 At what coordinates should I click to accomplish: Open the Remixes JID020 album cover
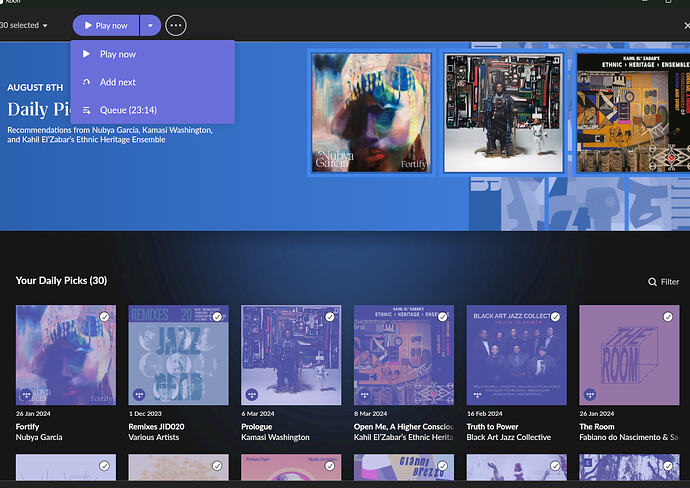pos(179,355)
